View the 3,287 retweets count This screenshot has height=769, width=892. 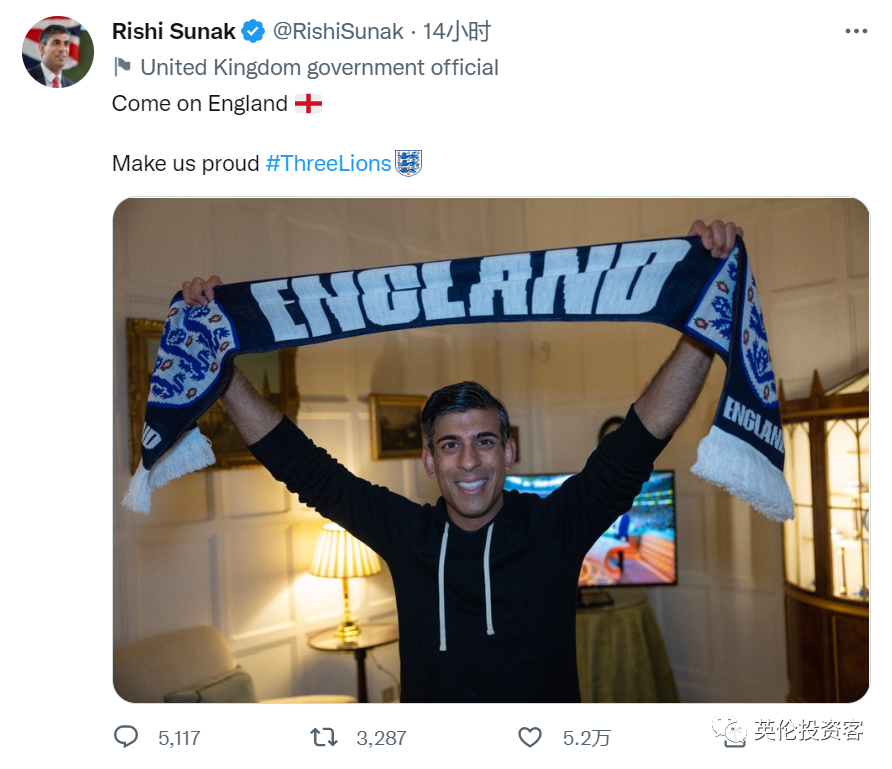tap(381, 738)
